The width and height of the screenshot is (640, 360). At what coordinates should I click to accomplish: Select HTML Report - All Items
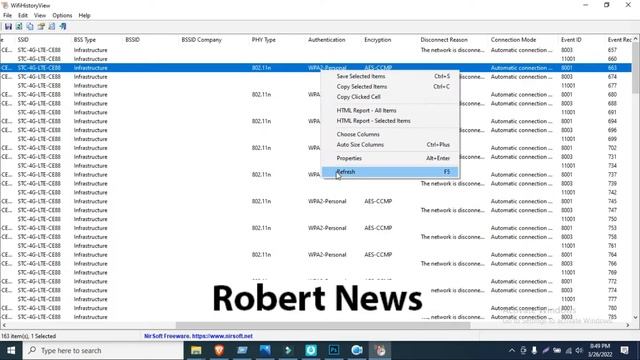coord(390,111)
